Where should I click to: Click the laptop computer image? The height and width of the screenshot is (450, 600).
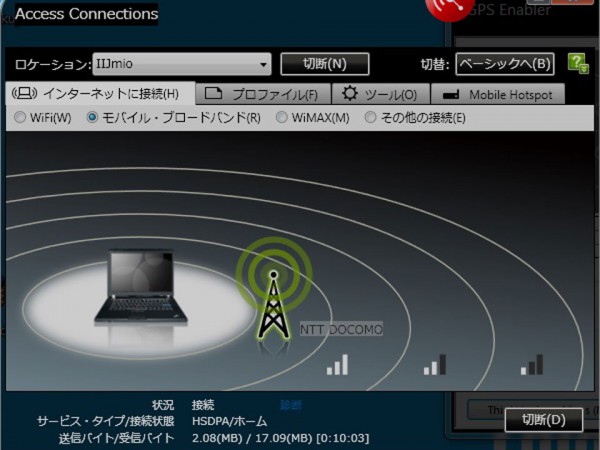point(141,288)
